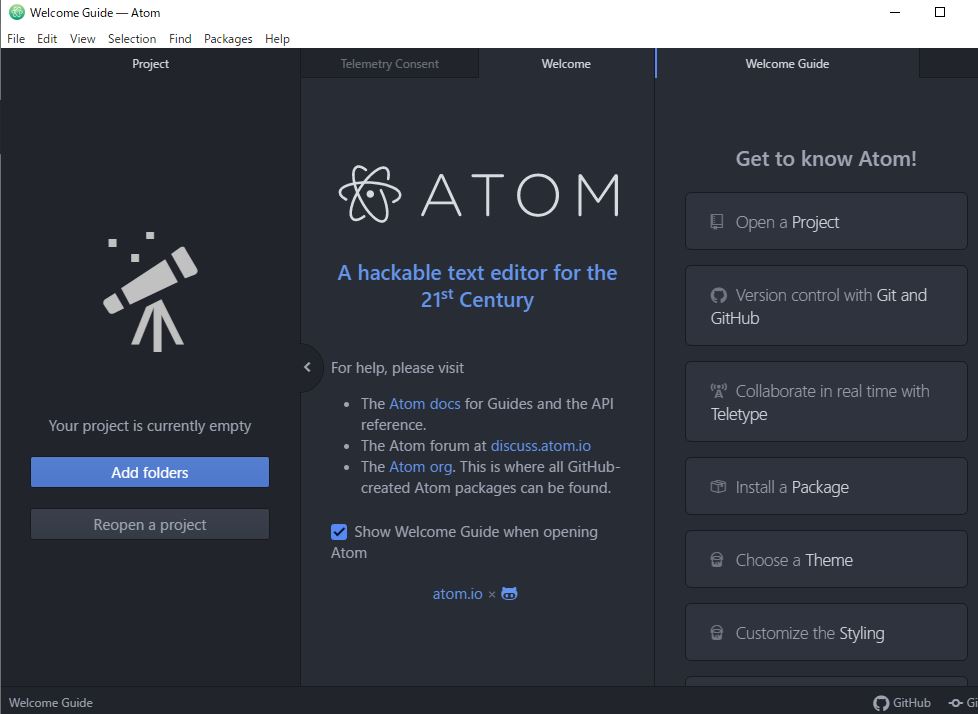The image size is (978, 714).
Task: Click the package box icon on Install a Package
Action: (718, 486)
